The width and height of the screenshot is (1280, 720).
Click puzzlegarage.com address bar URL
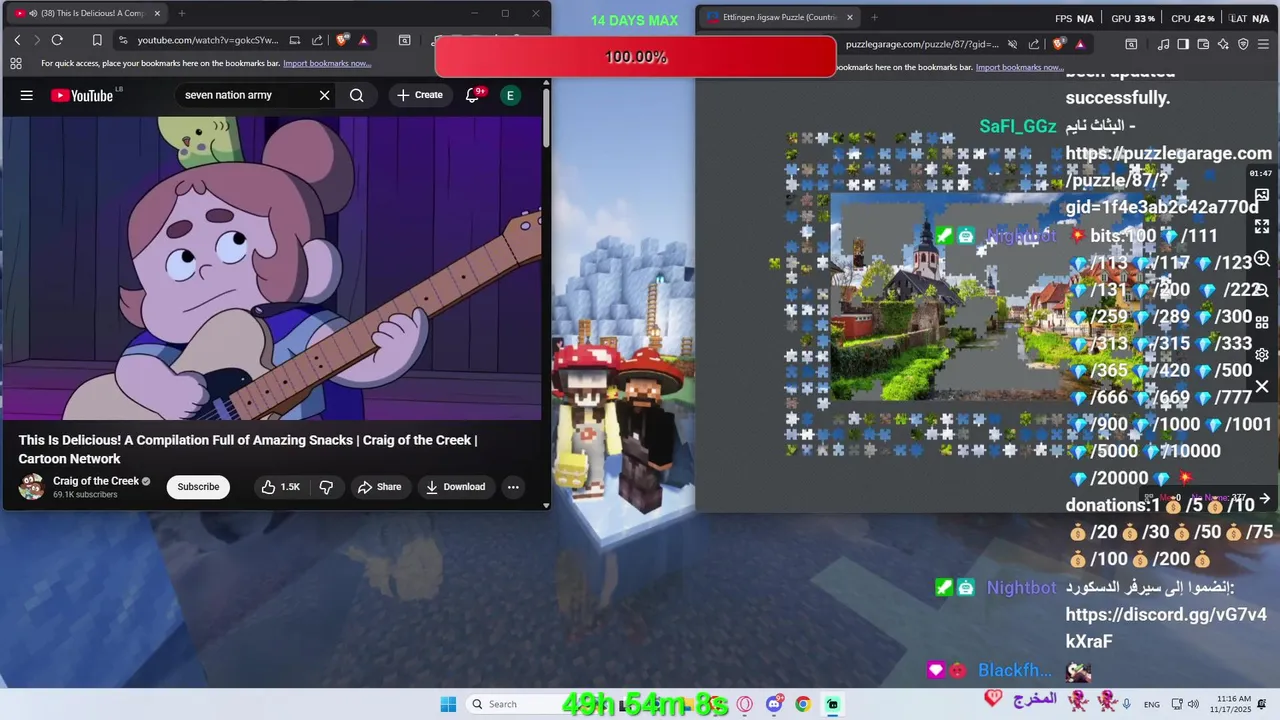pyautogui.click(x=922, y=44)
